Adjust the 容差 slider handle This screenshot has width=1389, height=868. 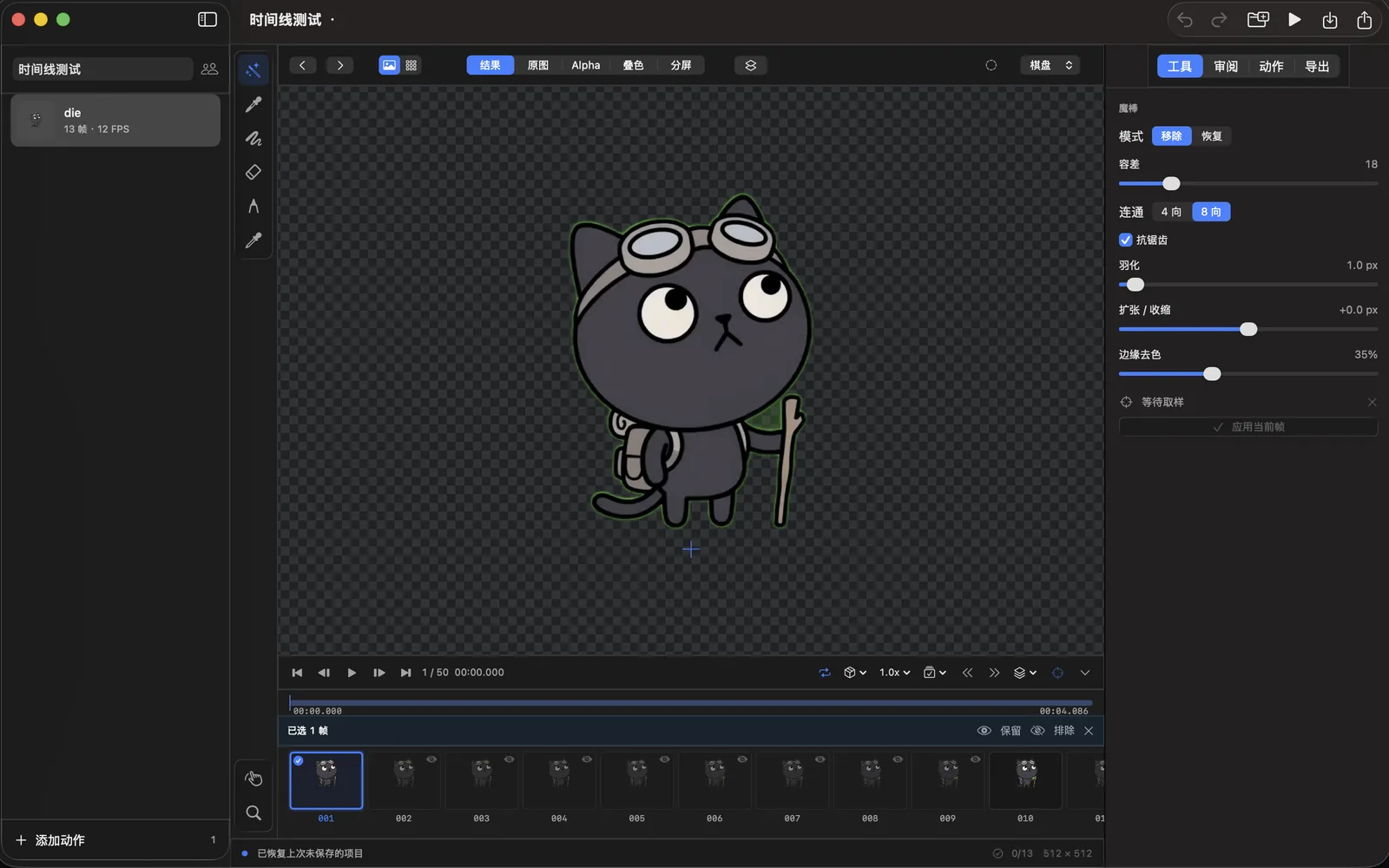coord(1171,183)
